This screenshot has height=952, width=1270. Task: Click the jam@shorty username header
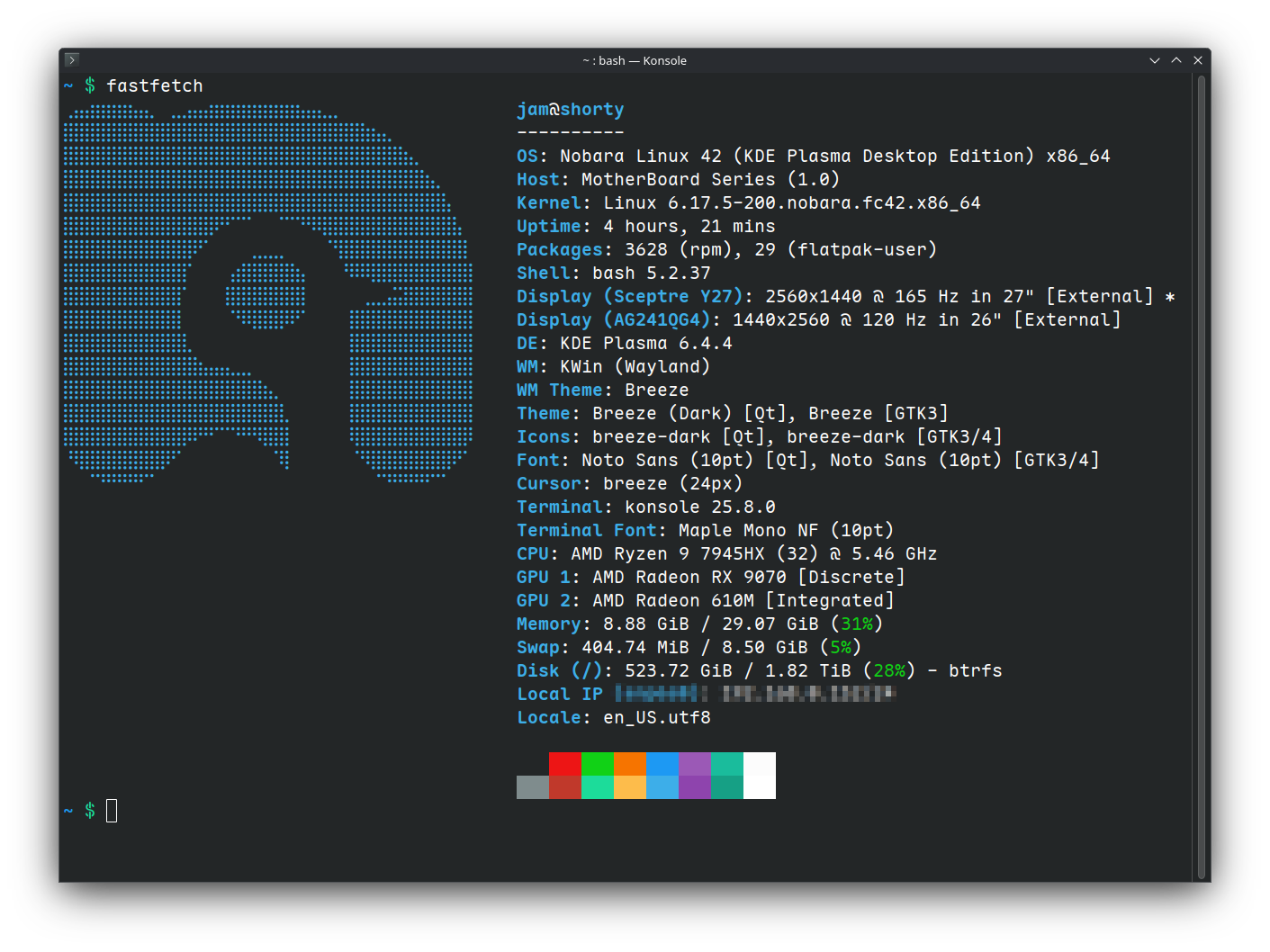point(570,109)
